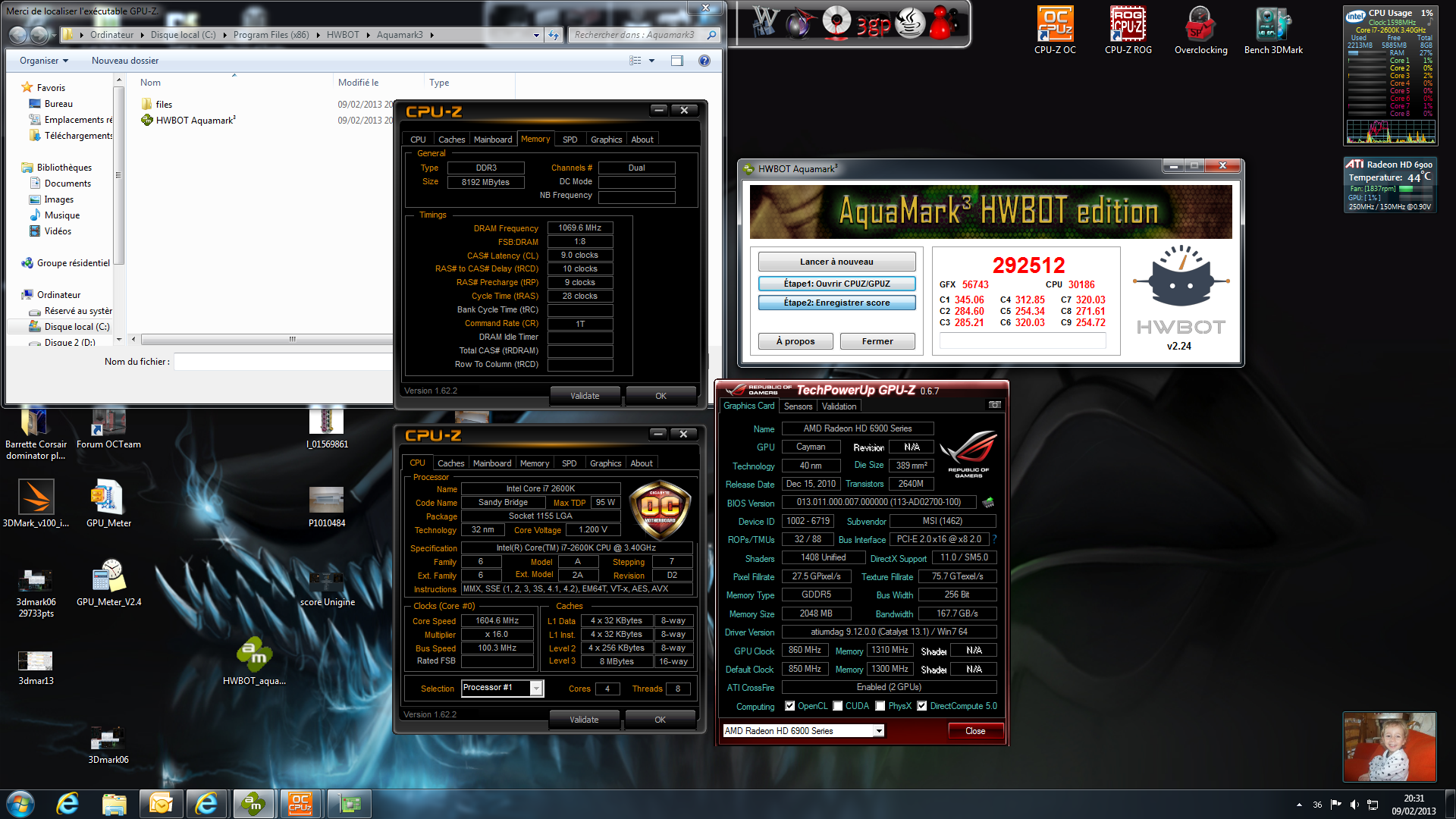This screenshot has height=819, width=1456.
Task: Click the Bus Interface question mark icon
Action: click(x=994, y=539)
